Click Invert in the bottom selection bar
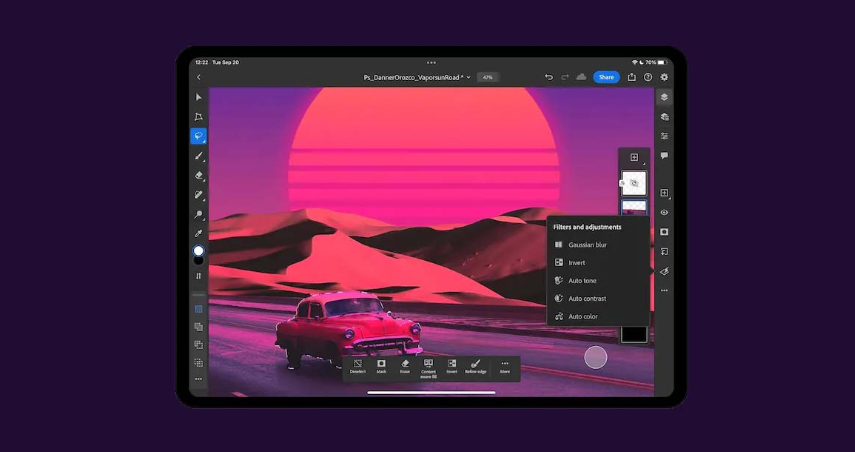Image resolution: width=855 pixels, height=452 pixels. 452,366
